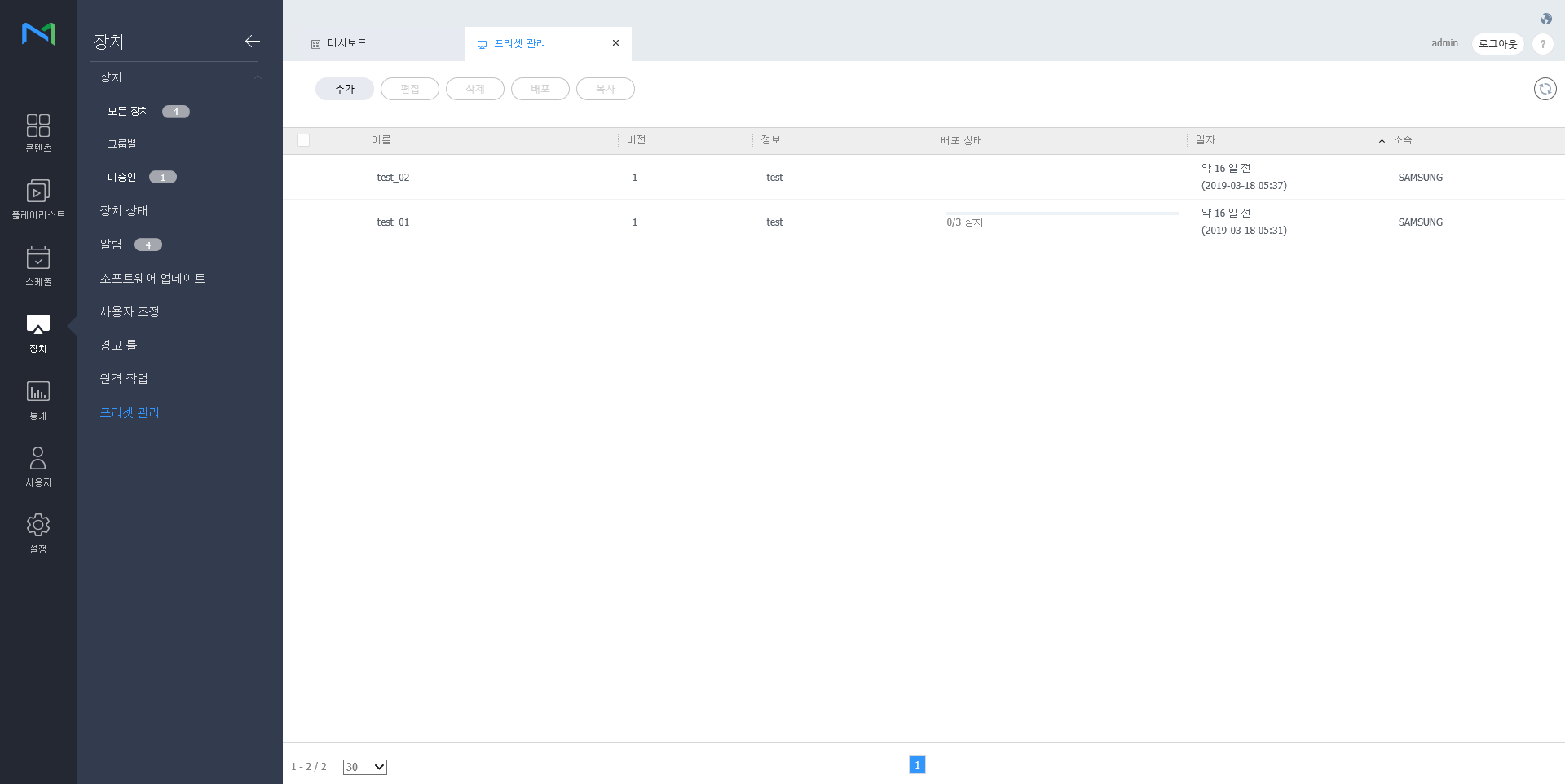The image size is (1565, 784).
Task: Go to page 1 in pagination
Action: point(917,765)
